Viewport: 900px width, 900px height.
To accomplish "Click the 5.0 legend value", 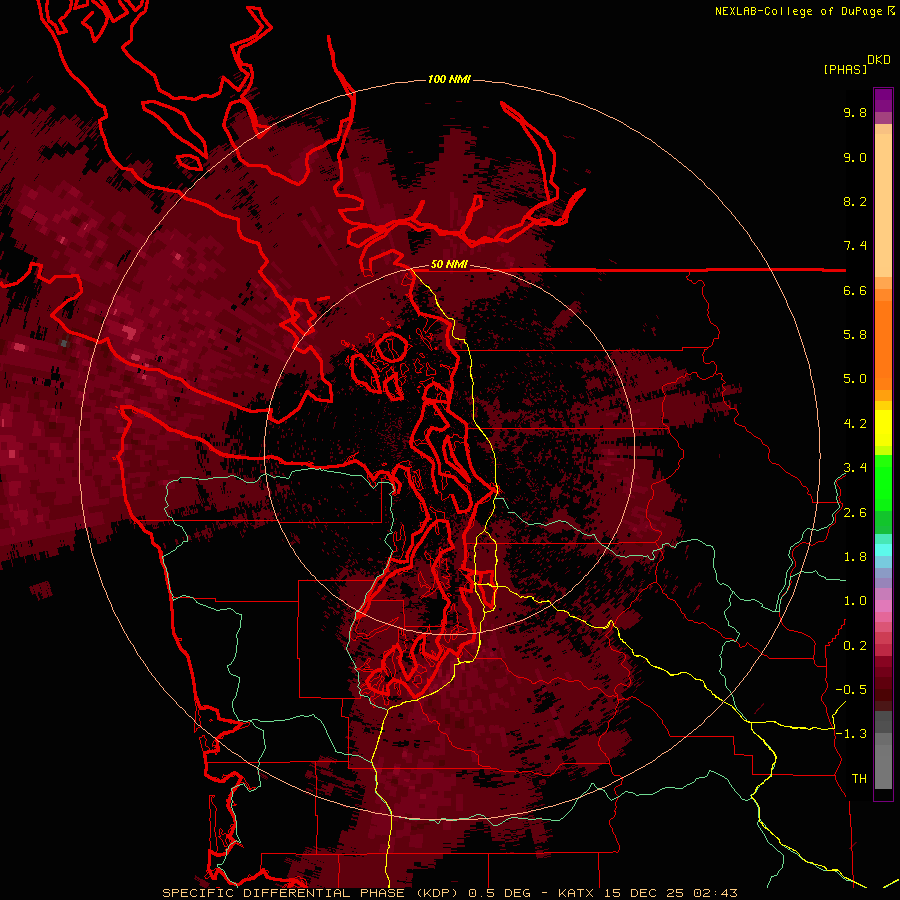I will (855, 379).
